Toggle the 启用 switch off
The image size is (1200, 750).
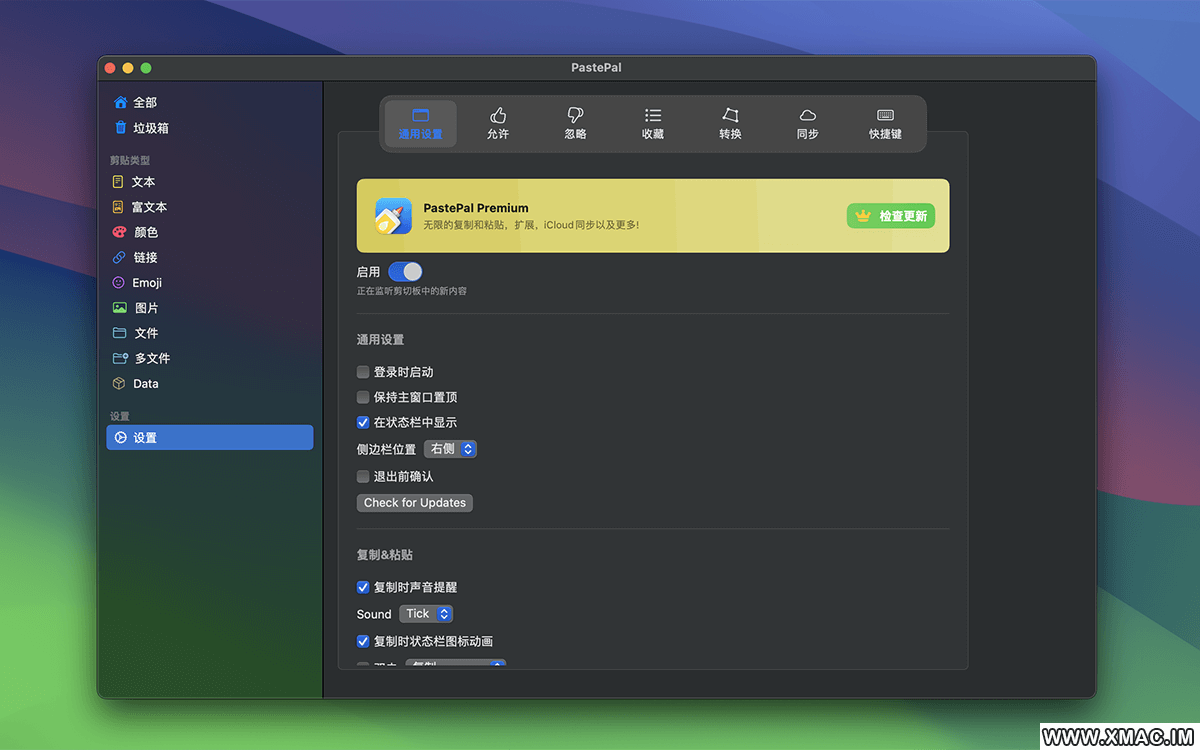[405, 272]
